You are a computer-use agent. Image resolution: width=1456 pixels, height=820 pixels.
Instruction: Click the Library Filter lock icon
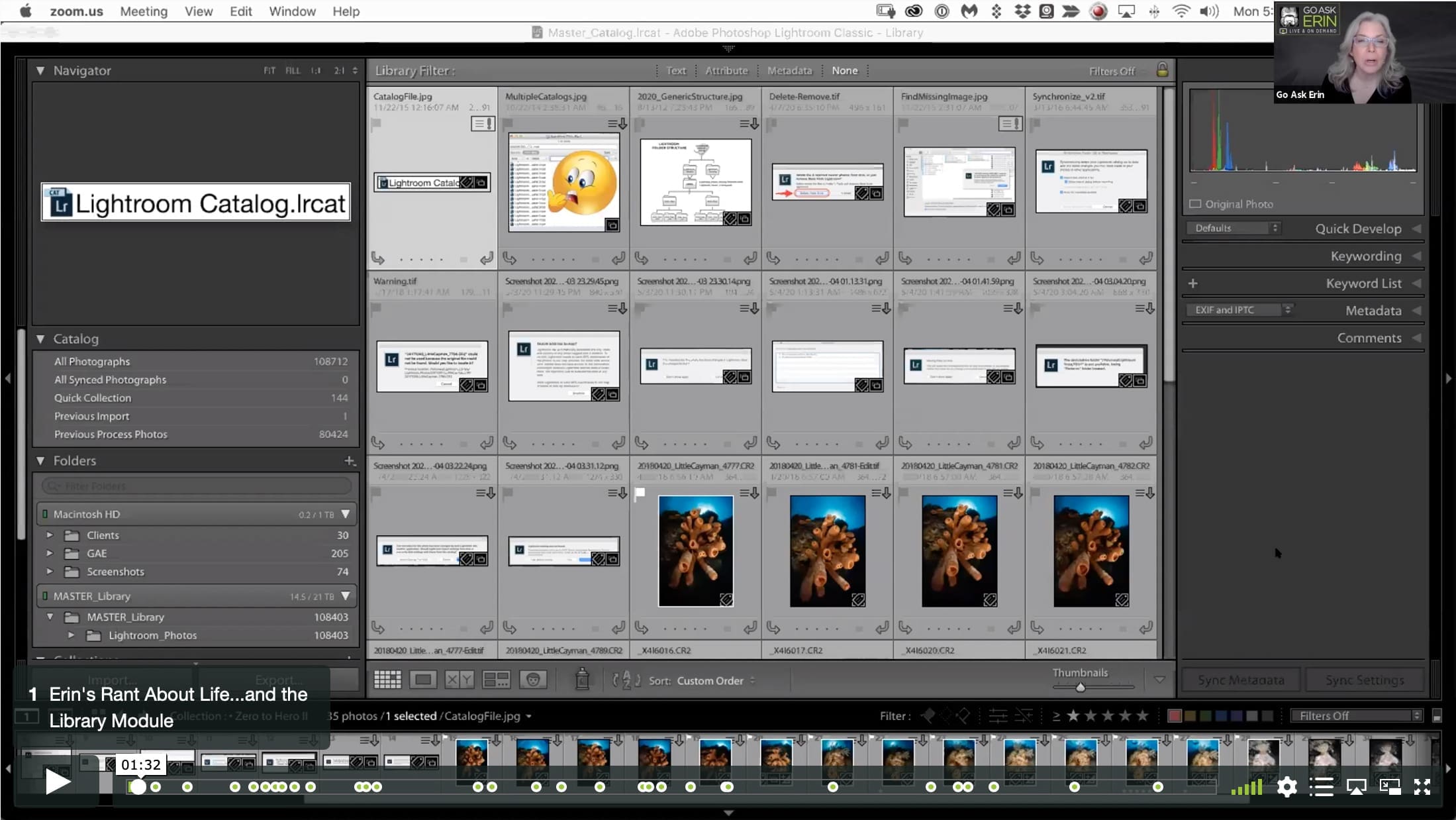pyautogui.click(x=1162, y=70)
